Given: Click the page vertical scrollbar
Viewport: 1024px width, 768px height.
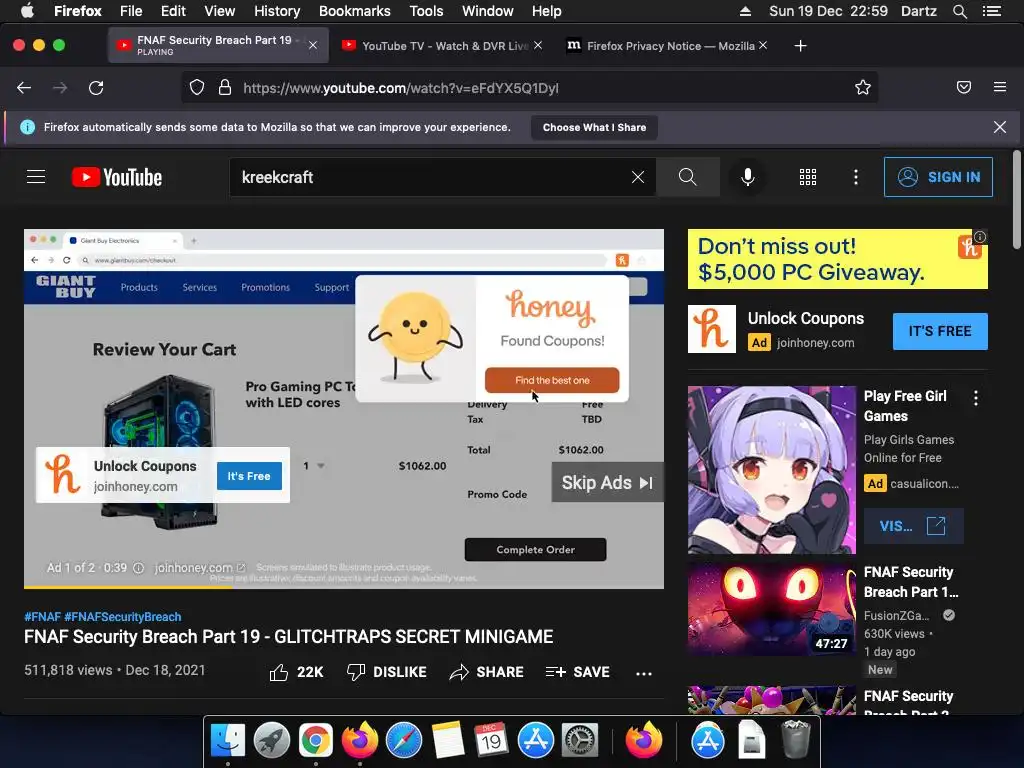Looking at the screenshot, I should click(1016, 199).
